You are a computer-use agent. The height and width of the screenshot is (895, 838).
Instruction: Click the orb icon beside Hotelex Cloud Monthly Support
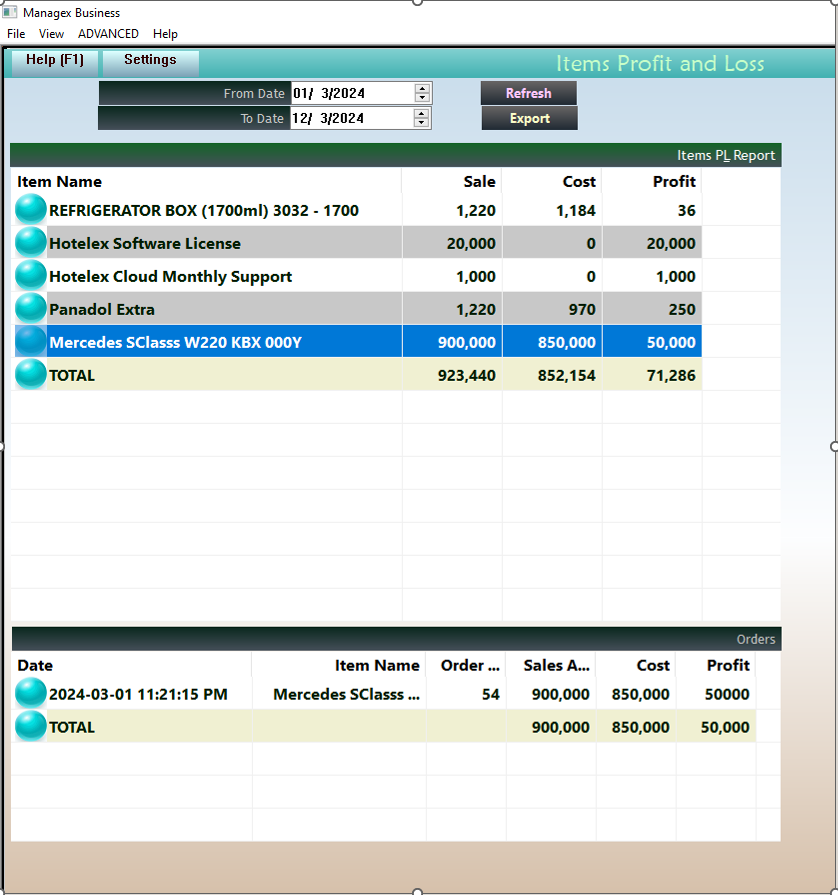pos(31,276)
